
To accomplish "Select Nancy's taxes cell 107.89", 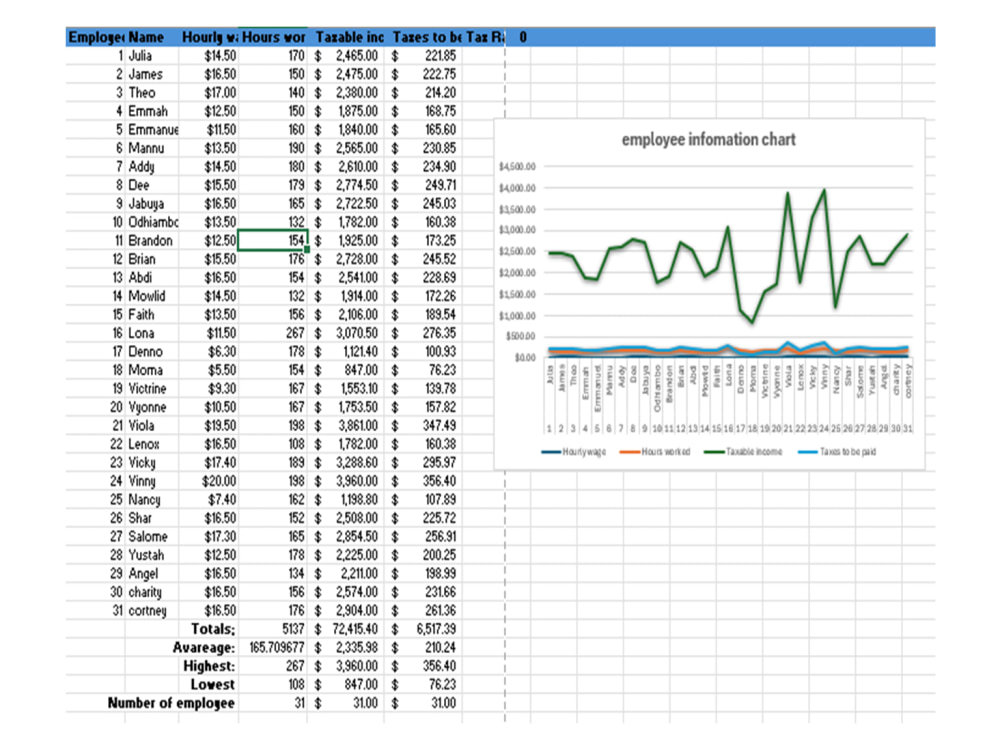I will [x=423, y=499].
